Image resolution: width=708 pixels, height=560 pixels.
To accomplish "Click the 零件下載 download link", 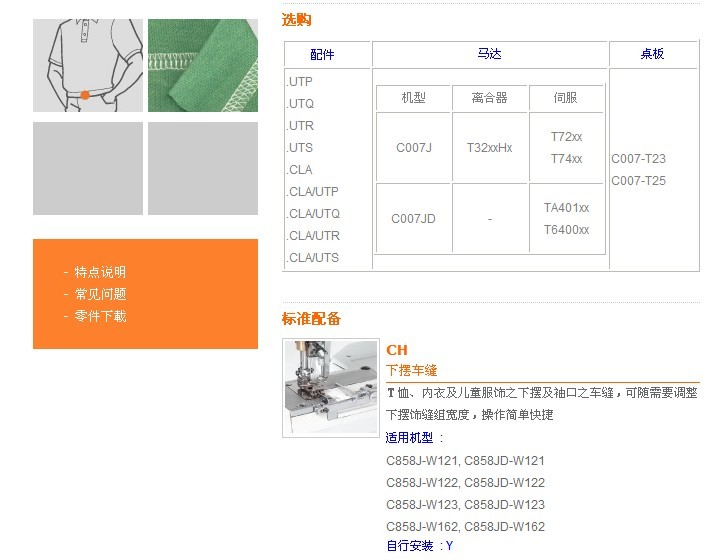I will (100, 316).
